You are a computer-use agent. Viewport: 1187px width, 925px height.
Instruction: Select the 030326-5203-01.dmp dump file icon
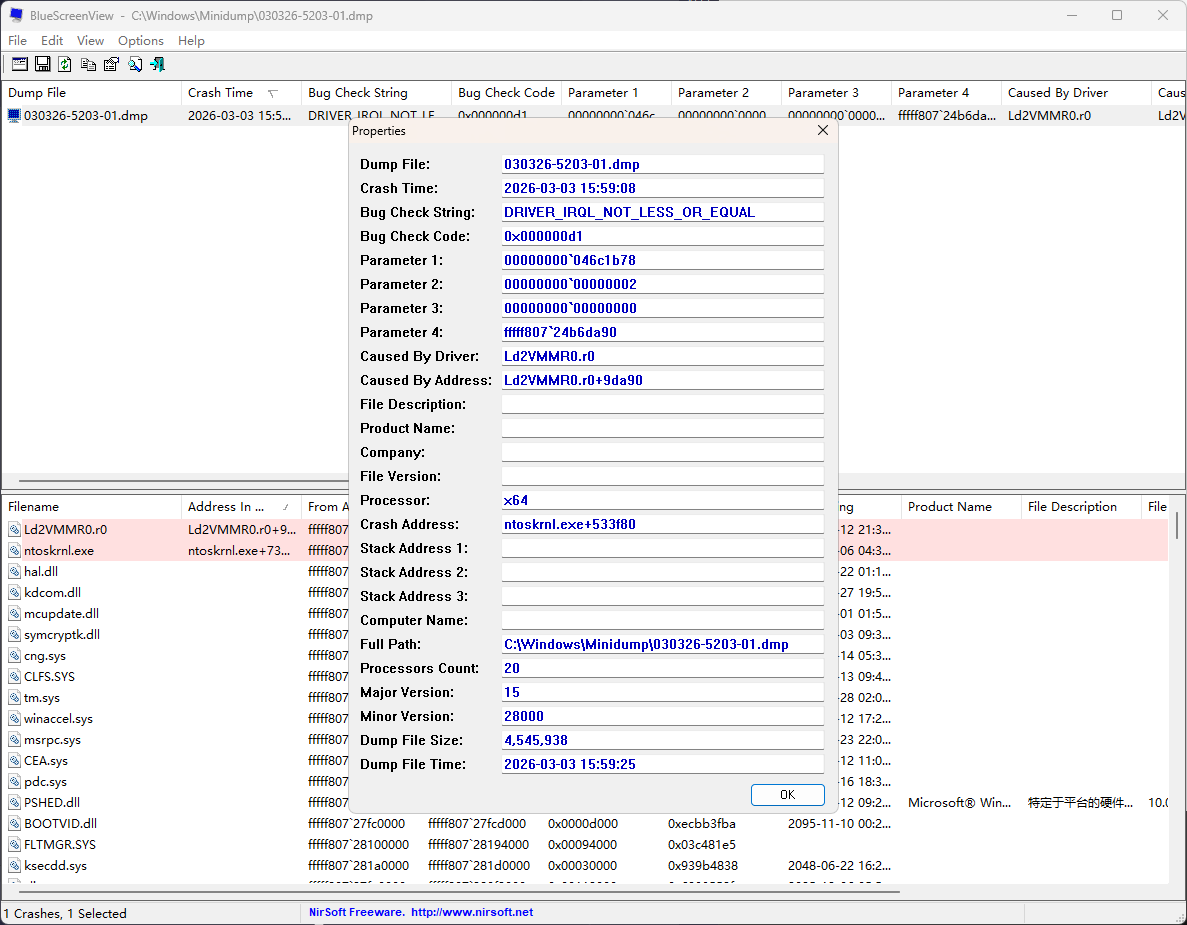[14, 115]
